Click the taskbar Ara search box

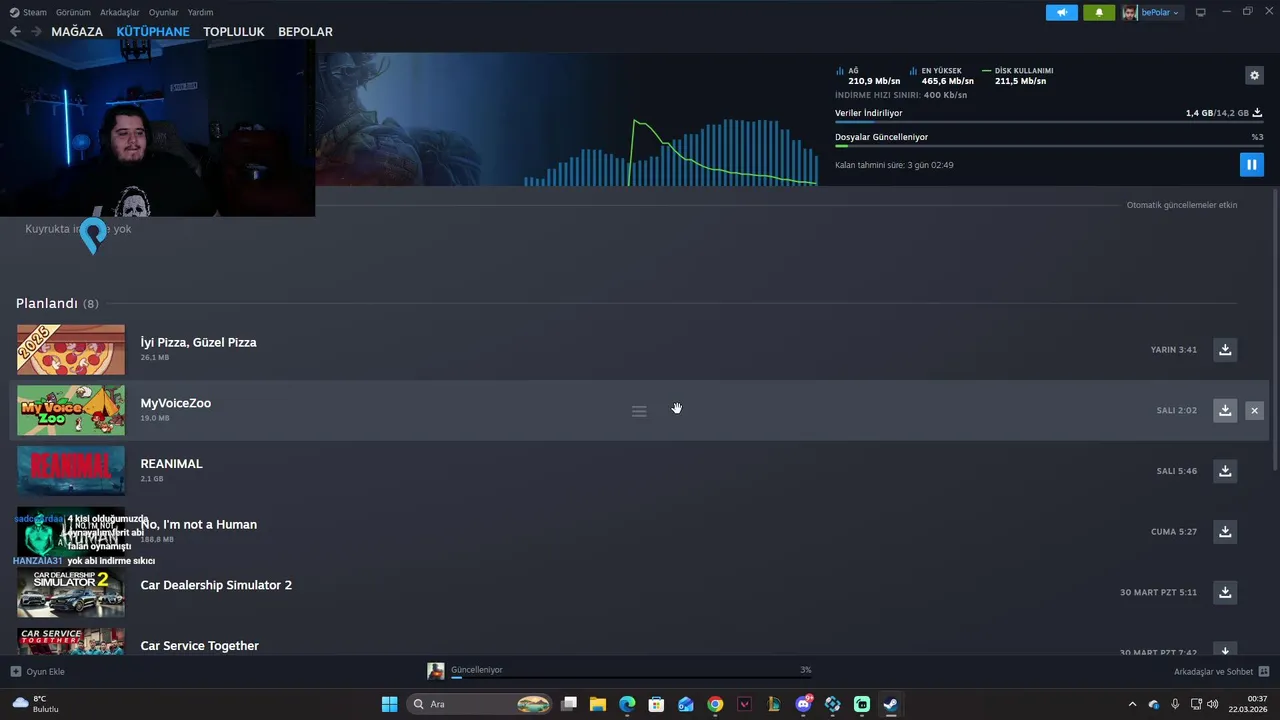(x=481, y=704)
